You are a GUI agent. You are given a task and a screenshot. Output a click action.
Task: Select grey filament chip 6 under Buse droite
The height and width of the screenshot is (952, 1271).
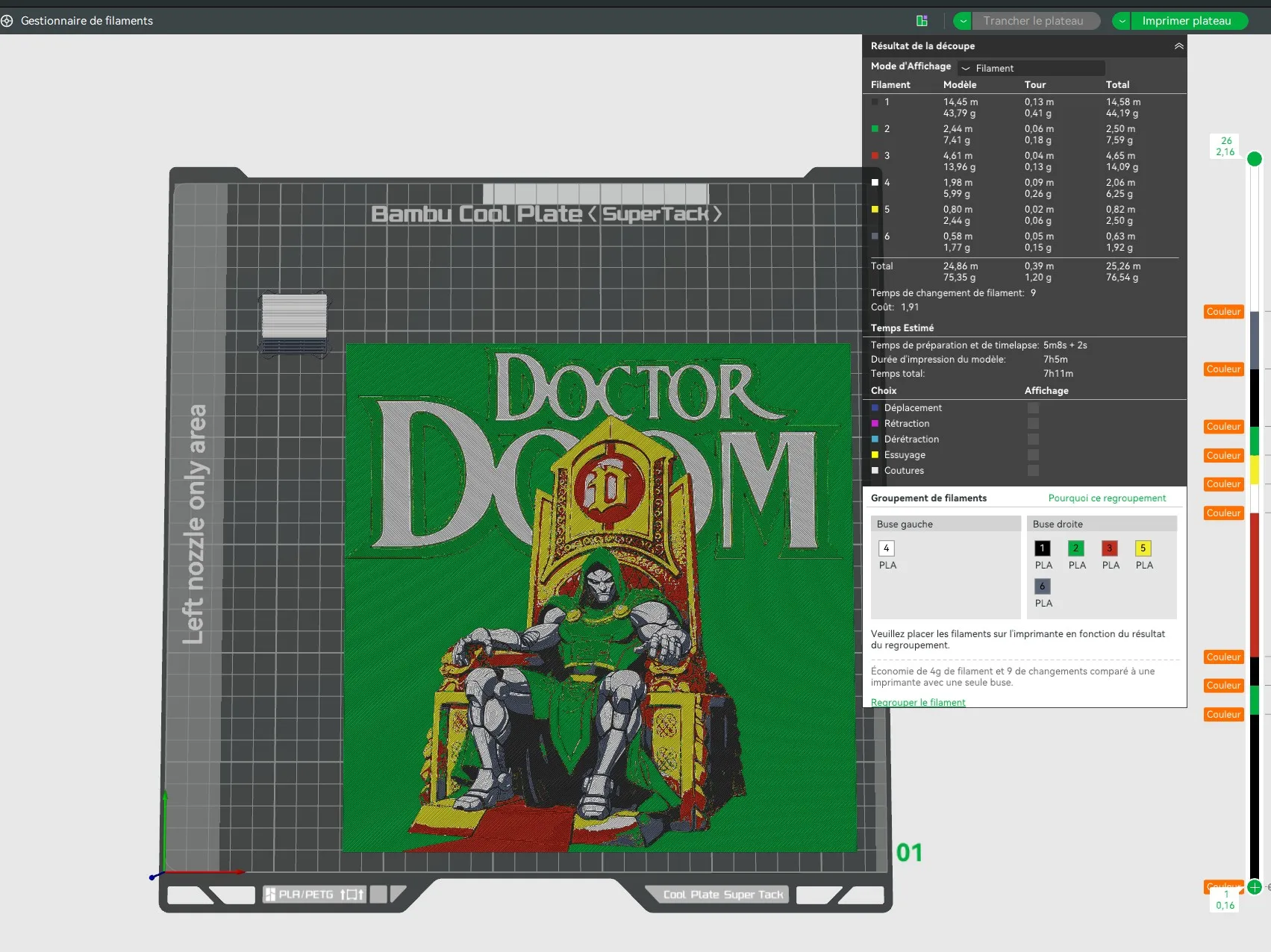pos(1043,586)
